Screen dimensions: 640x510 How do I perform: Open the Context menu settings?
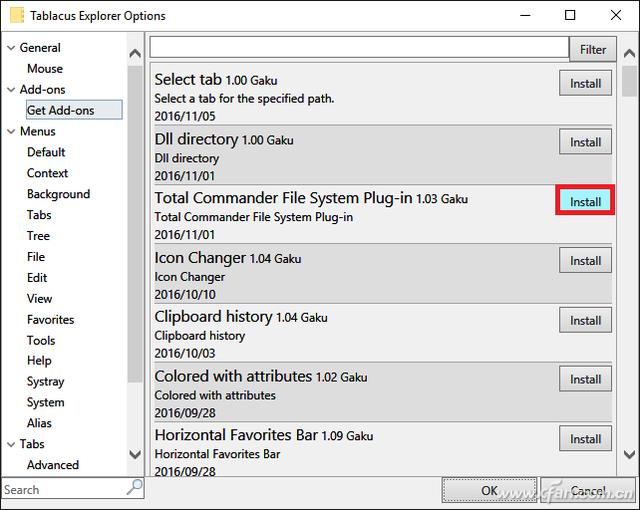pos(47,173)
